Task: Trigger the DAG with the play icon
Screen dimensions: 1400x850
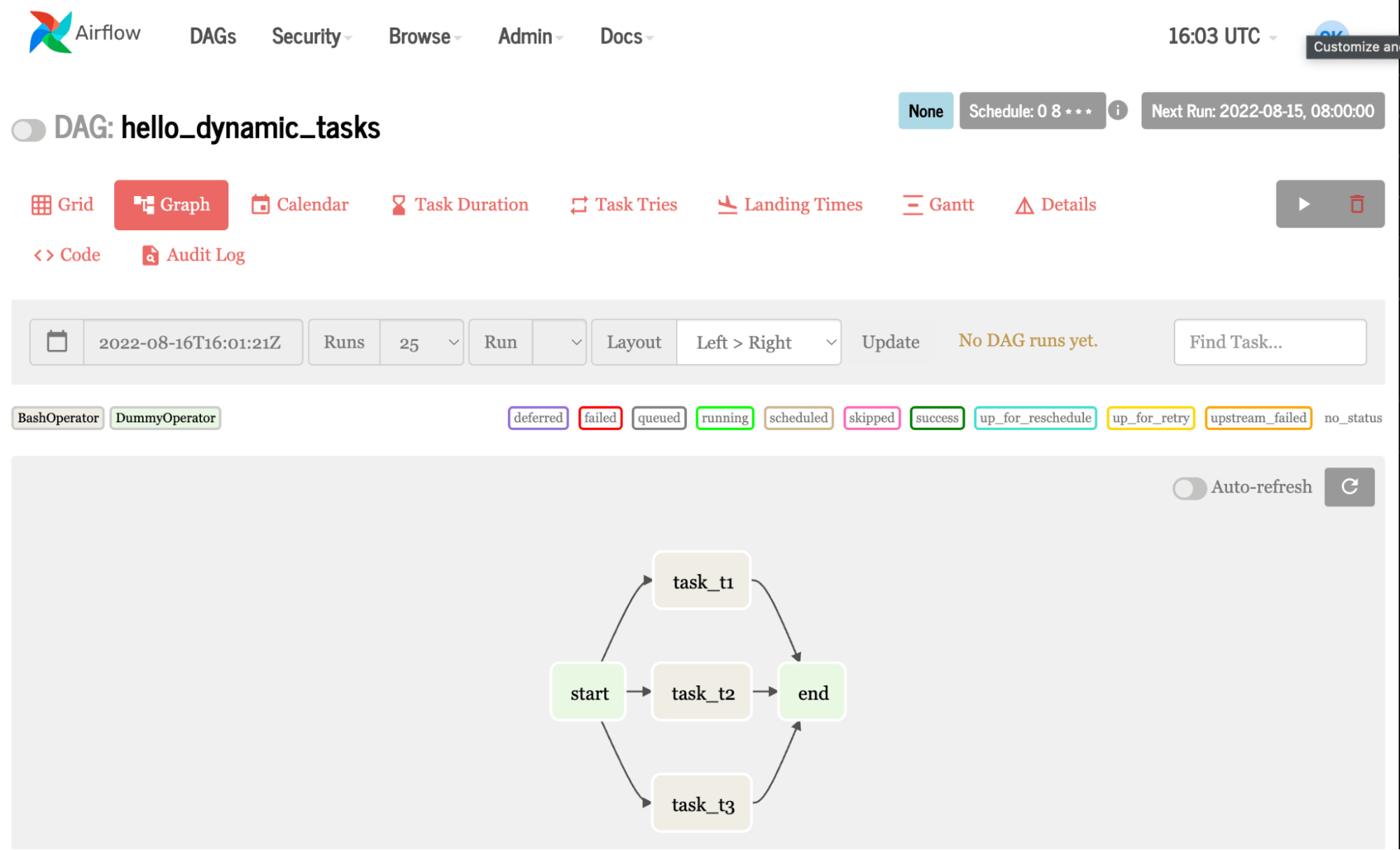Action: (1303, 204)
